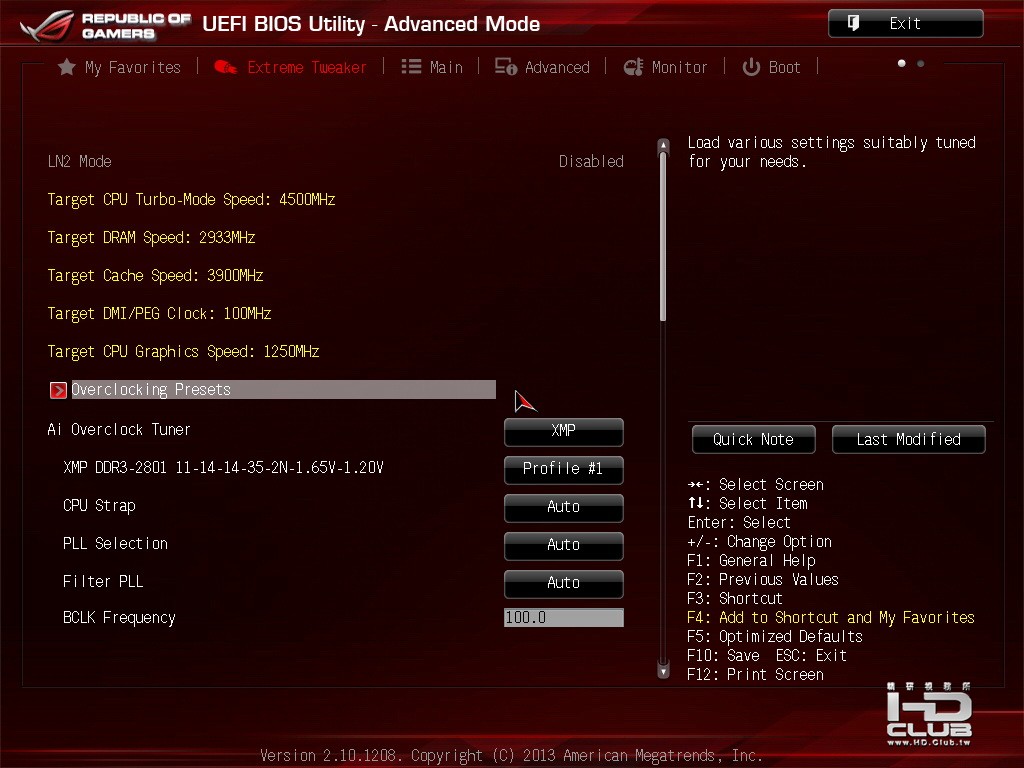Click the F1: General Help hint
This screenshot has width=1024, height=768.
[x=752, y=560]
